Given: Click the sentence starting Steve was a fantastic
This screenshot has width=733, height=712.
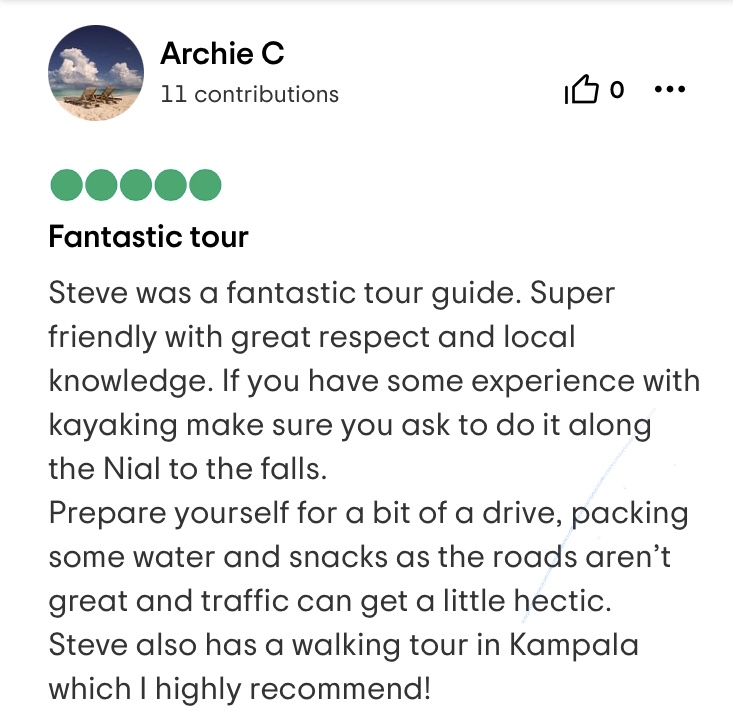Looking at the screenshot, I should 285,294.
